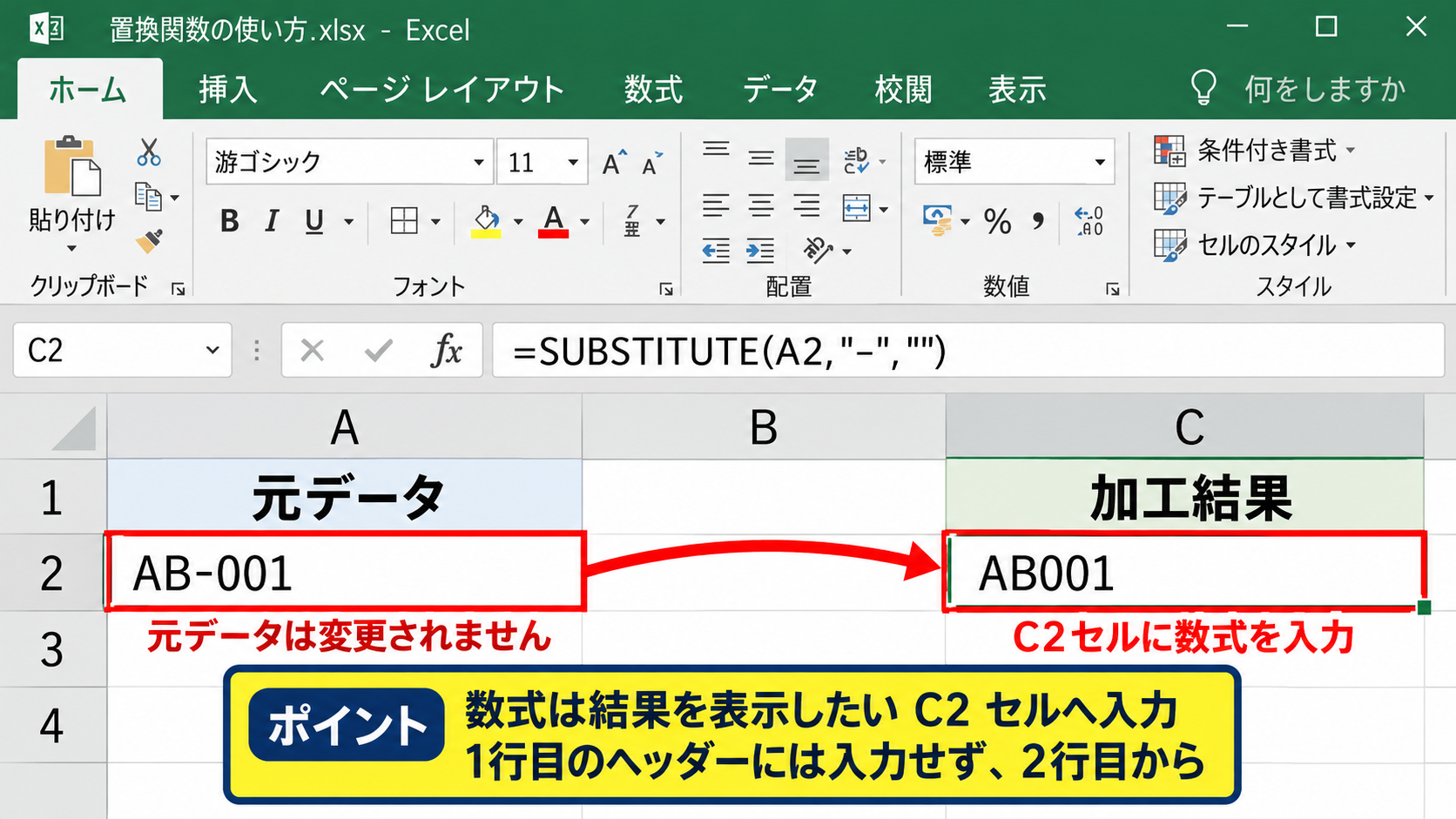Viewport: 1456px width, 819px height.
Task: Select the データ tab
Action: [780, 90]
